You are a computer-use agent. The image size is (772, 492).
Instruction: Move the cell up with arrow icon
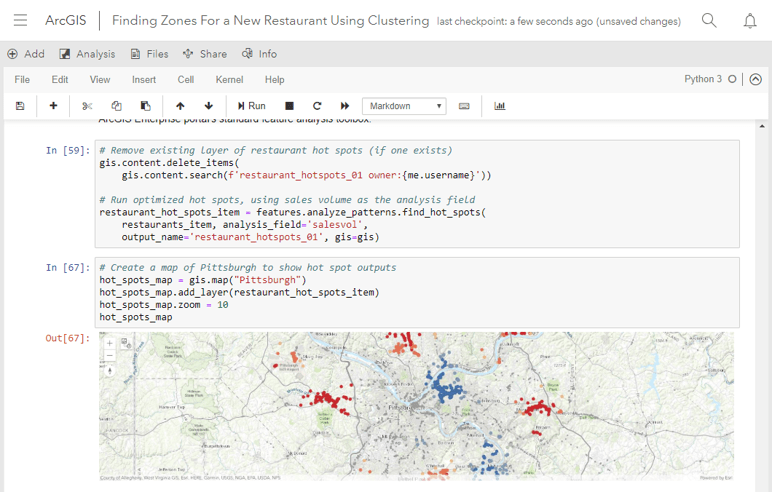(180, 106)
